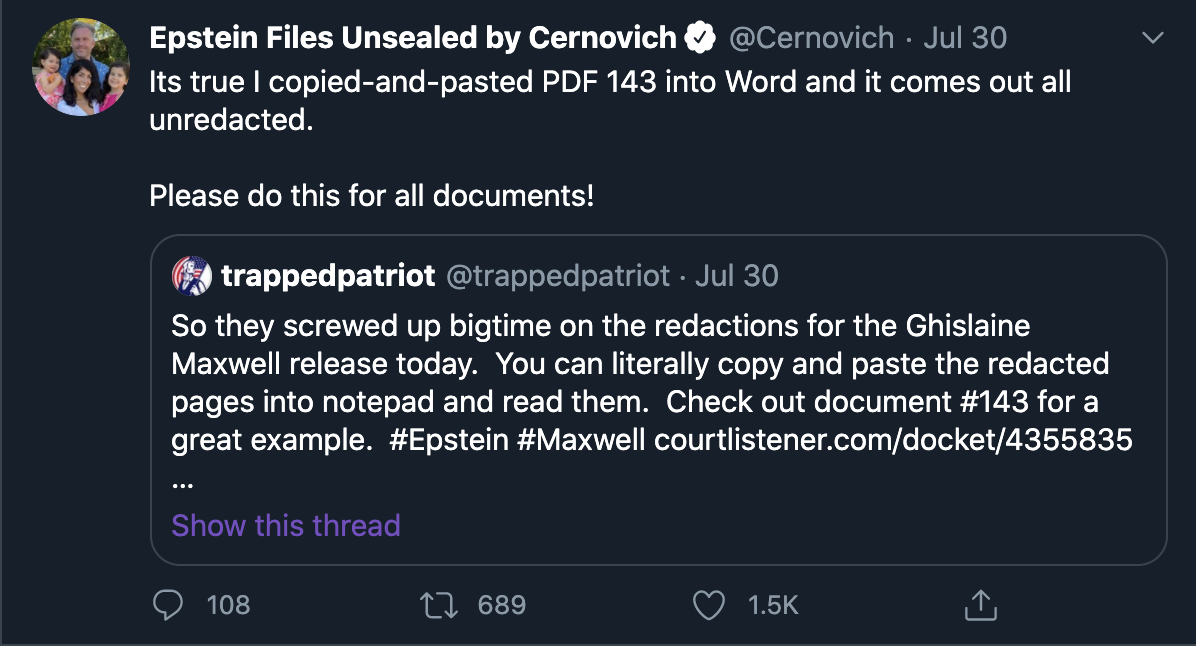
Task: Open the #Maxwell hashtag
Action: (x=581, y=440)
